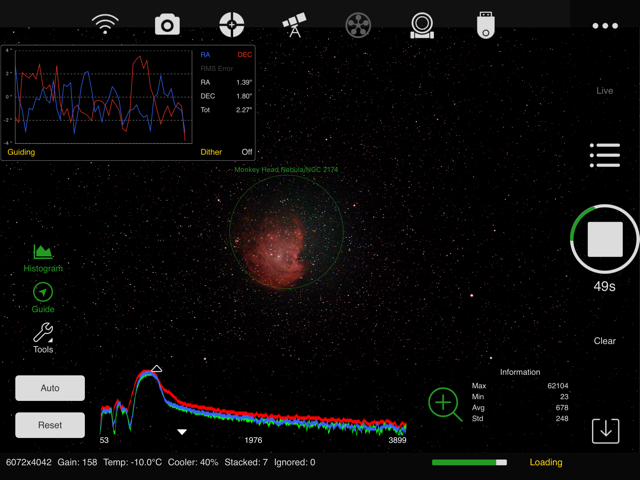Stop the exposure with the square button
640x480 pixels.
[604, 239]
